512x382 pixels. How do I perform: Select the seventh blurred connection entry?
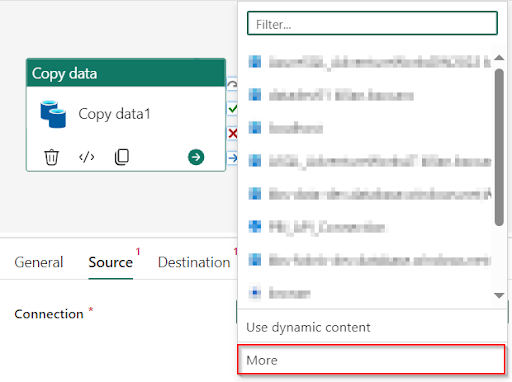369,260
